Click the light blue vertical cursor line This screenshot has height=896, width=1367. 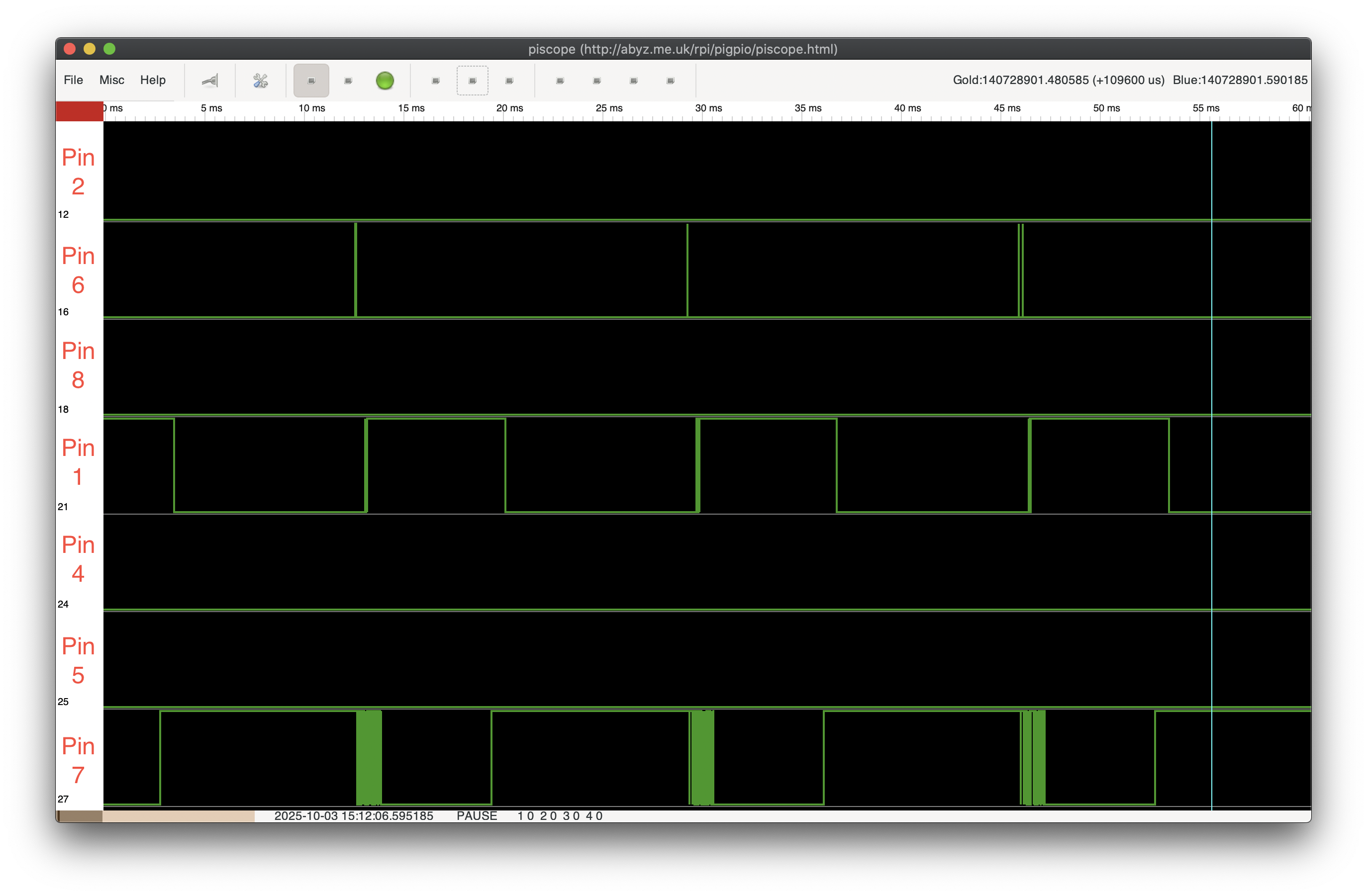(x=1212, y=465)
